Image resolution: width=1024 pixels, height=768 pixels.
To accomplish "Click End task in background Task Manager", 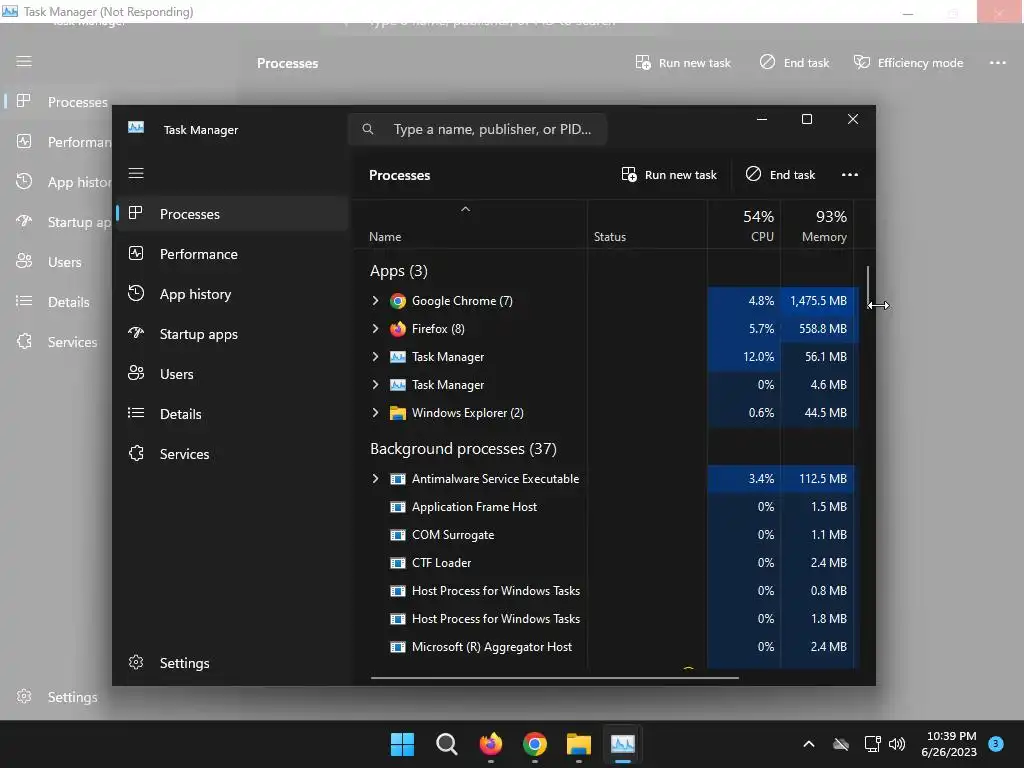I will pyautogui.click(x=794, y=63).
